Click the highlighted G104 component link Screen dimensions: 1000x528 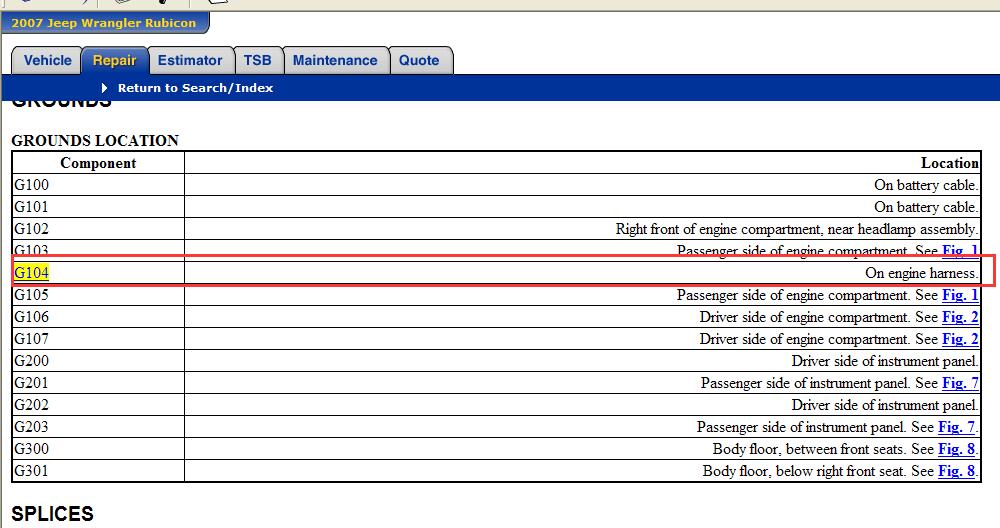pyautogui.click(x=31, y=273)
